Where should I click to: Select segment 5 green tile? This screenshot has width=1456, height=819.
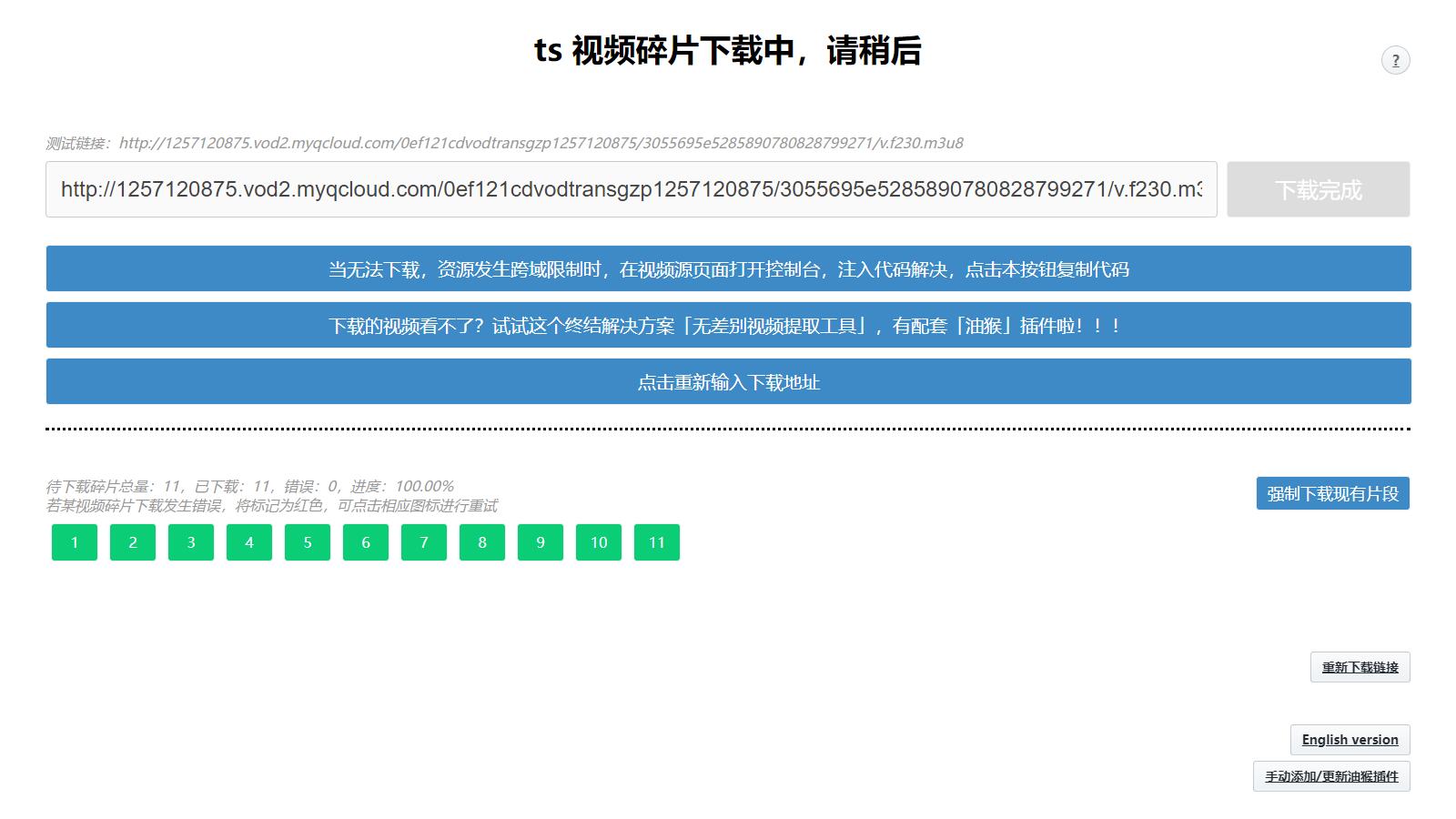click(x=308, y=542)
